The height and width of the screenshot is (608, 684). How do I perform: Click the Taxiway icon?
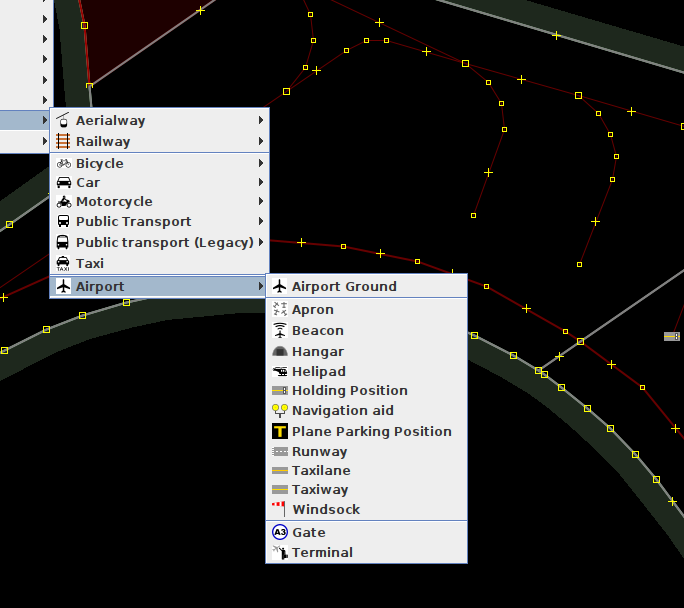click(280, 489)
